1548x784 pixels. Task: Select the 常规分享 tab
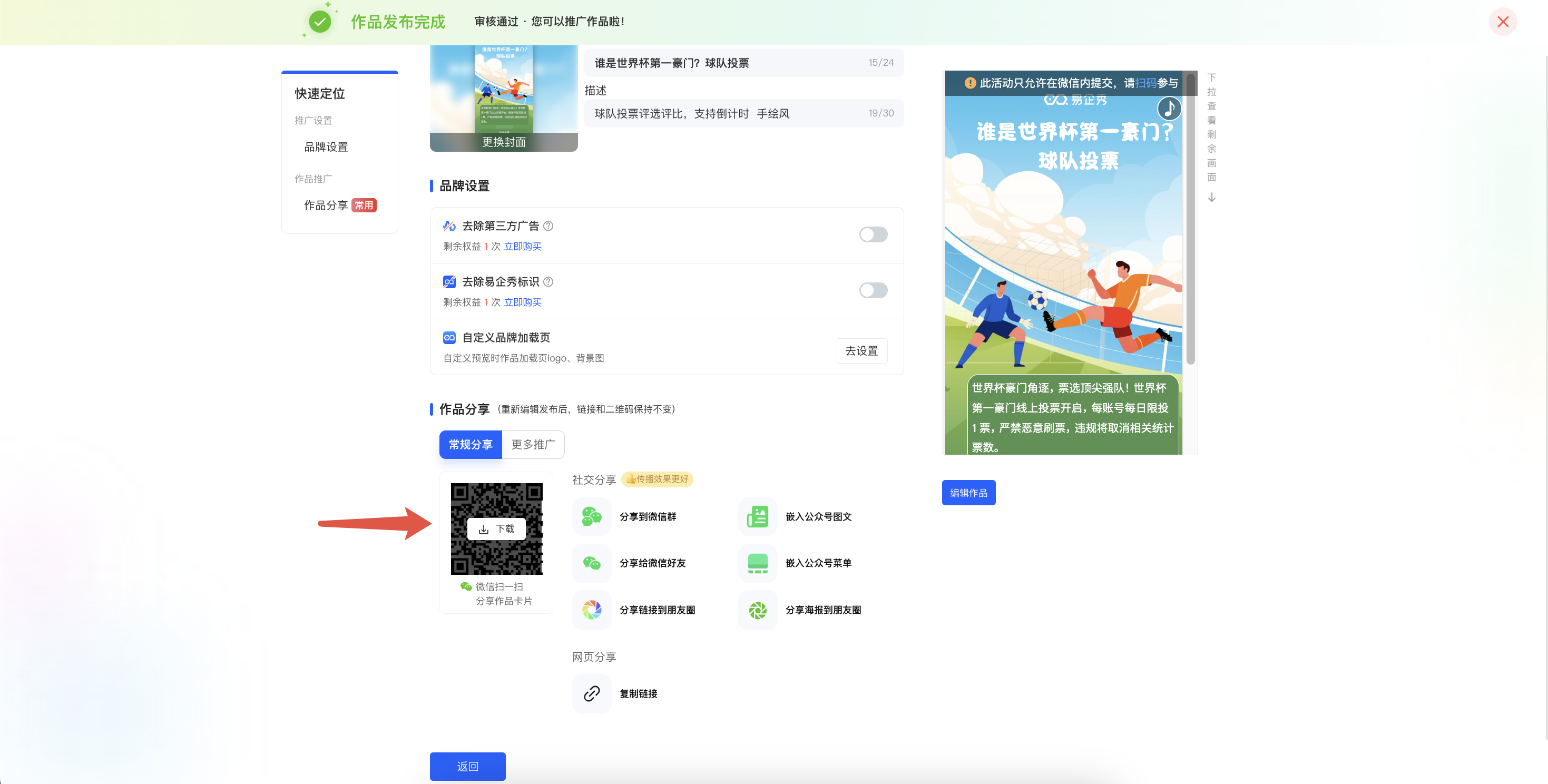[x=471, y=445]
